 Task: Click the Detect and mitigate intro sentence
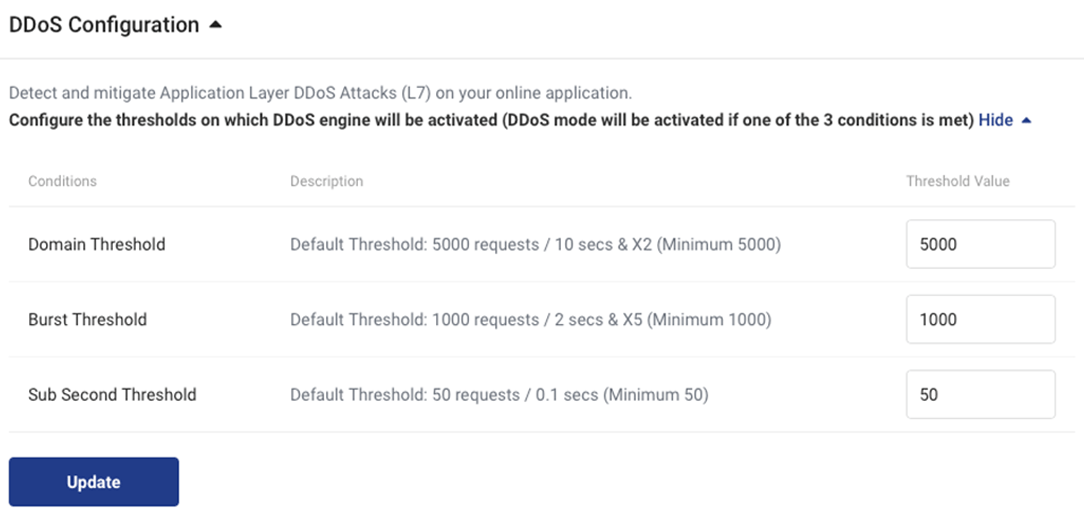[x=320, y=92]
